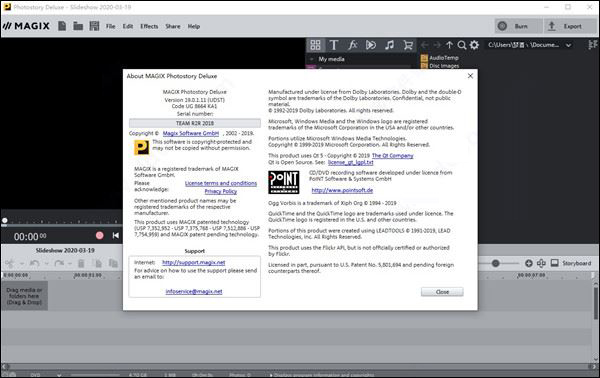The height and width of the screenshot is (378, 600).
Task: Open the license_qt_lgpl.txt link
Action: point(351,162)
